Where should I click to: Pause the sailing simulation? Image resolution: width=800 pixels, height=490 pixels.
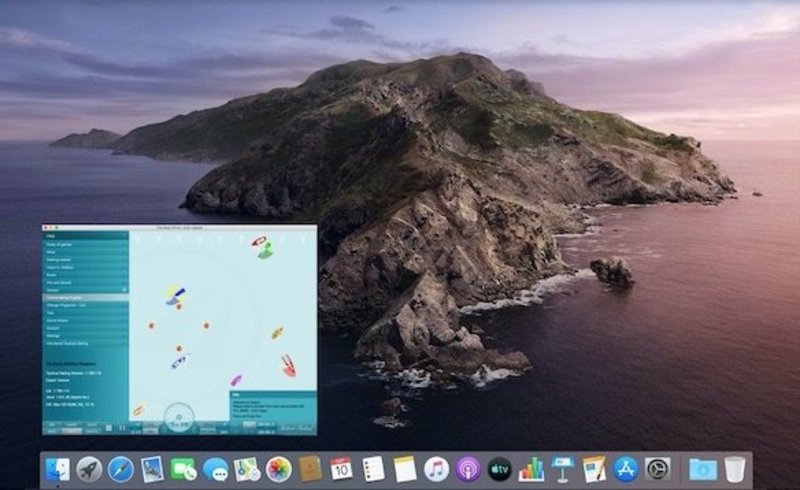click(122, 428)
